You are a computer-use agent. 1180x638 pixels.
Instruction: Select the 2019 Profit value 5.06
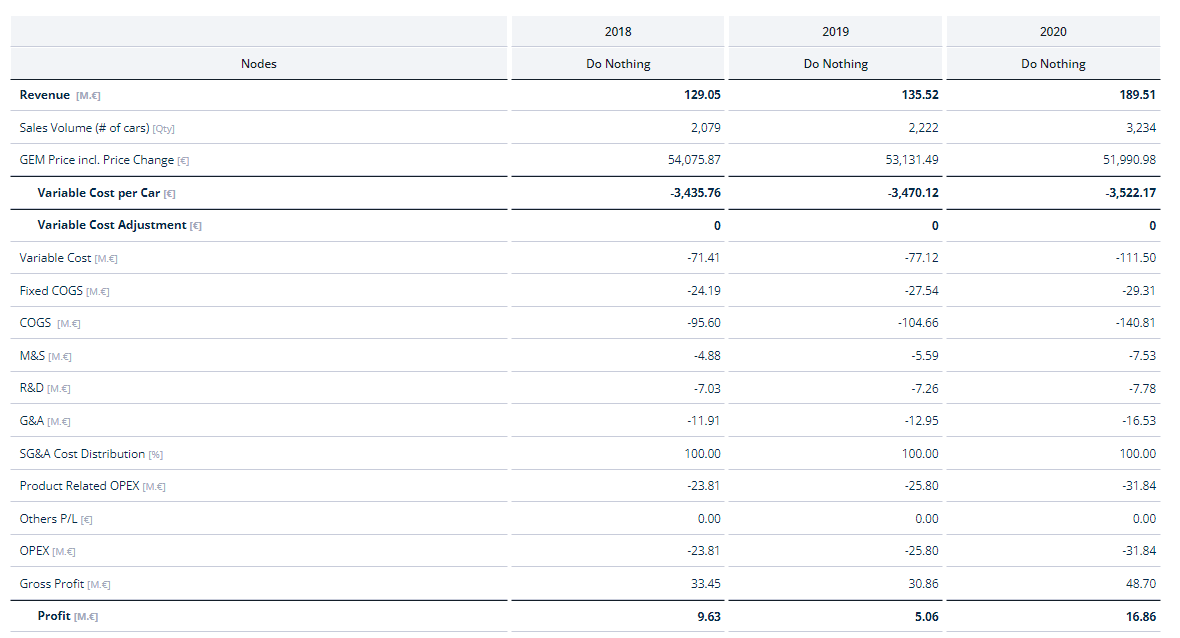(x=926, y=616)
